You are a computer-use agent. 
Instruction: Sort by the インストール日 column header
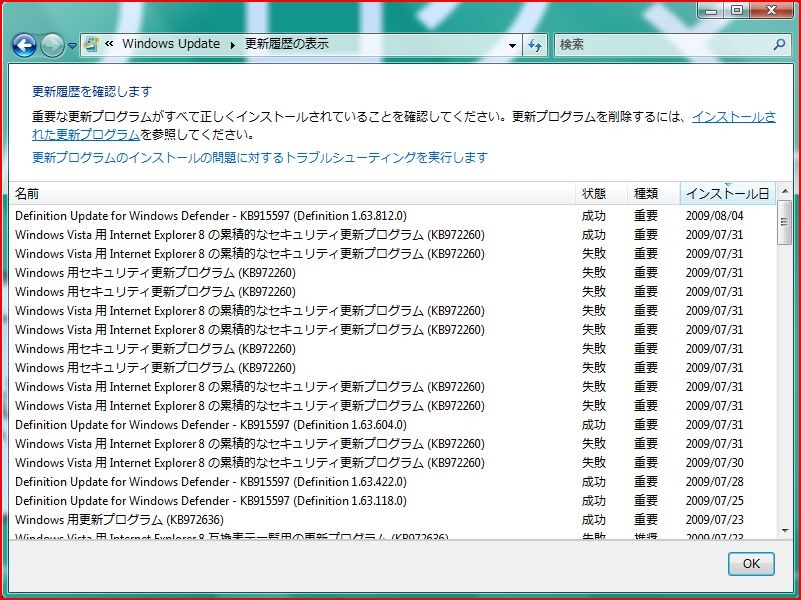[727, 194]
